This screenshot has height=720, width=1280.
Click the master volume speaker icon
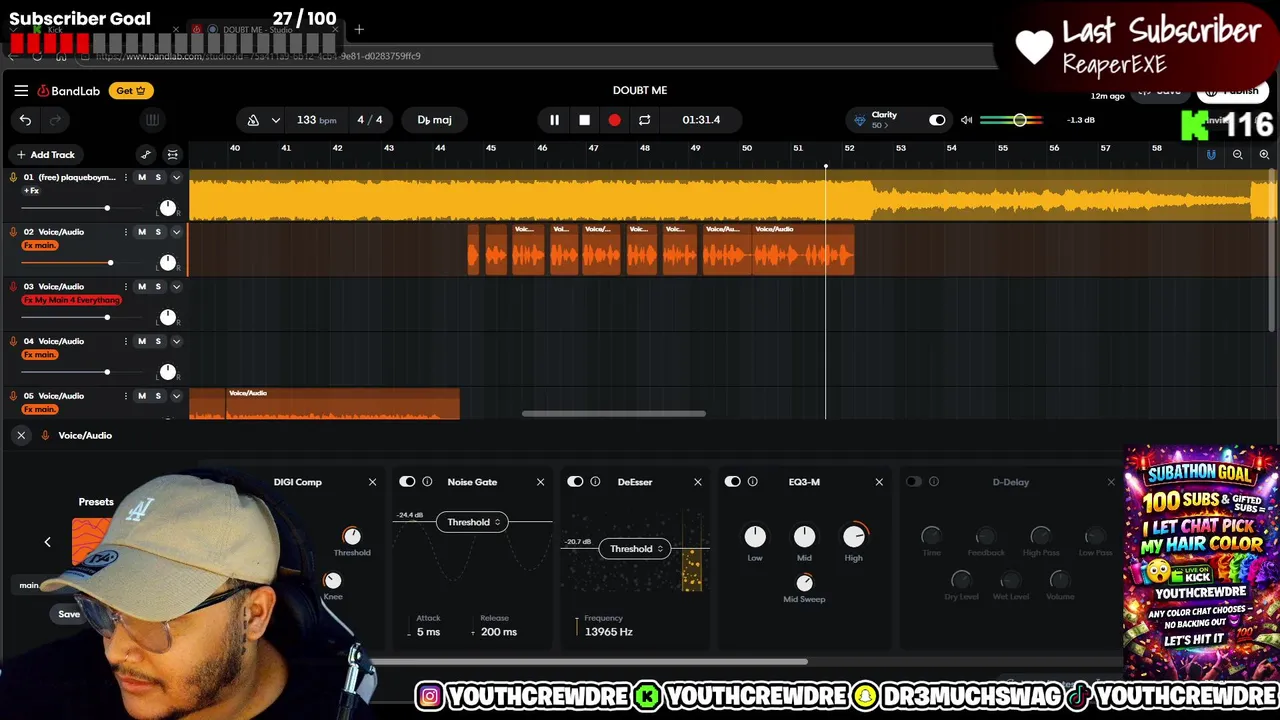coord(966,120)
